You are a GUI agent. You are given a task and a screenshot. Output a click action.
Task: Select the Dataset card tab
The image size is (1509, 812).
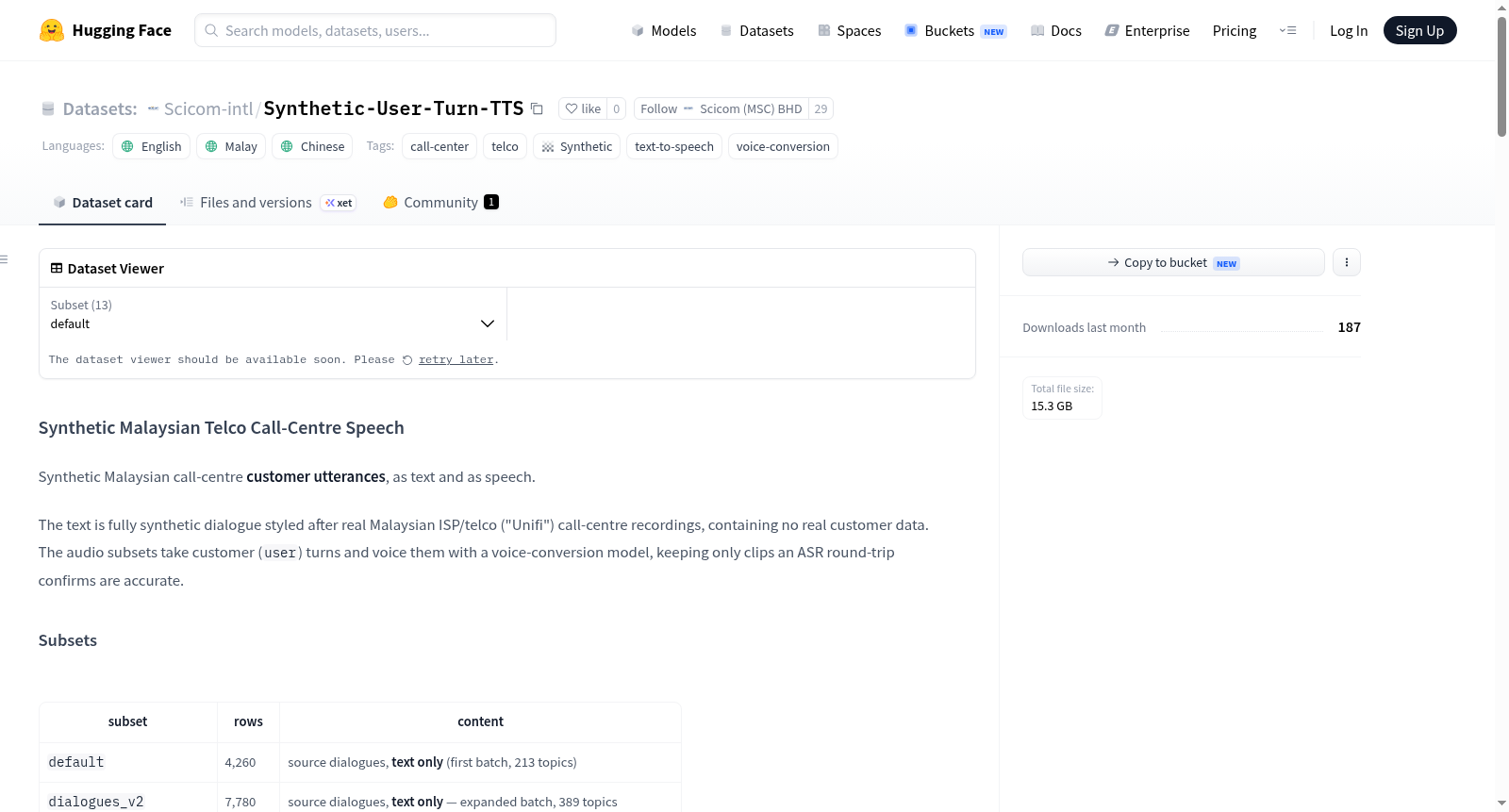[102, 202]
